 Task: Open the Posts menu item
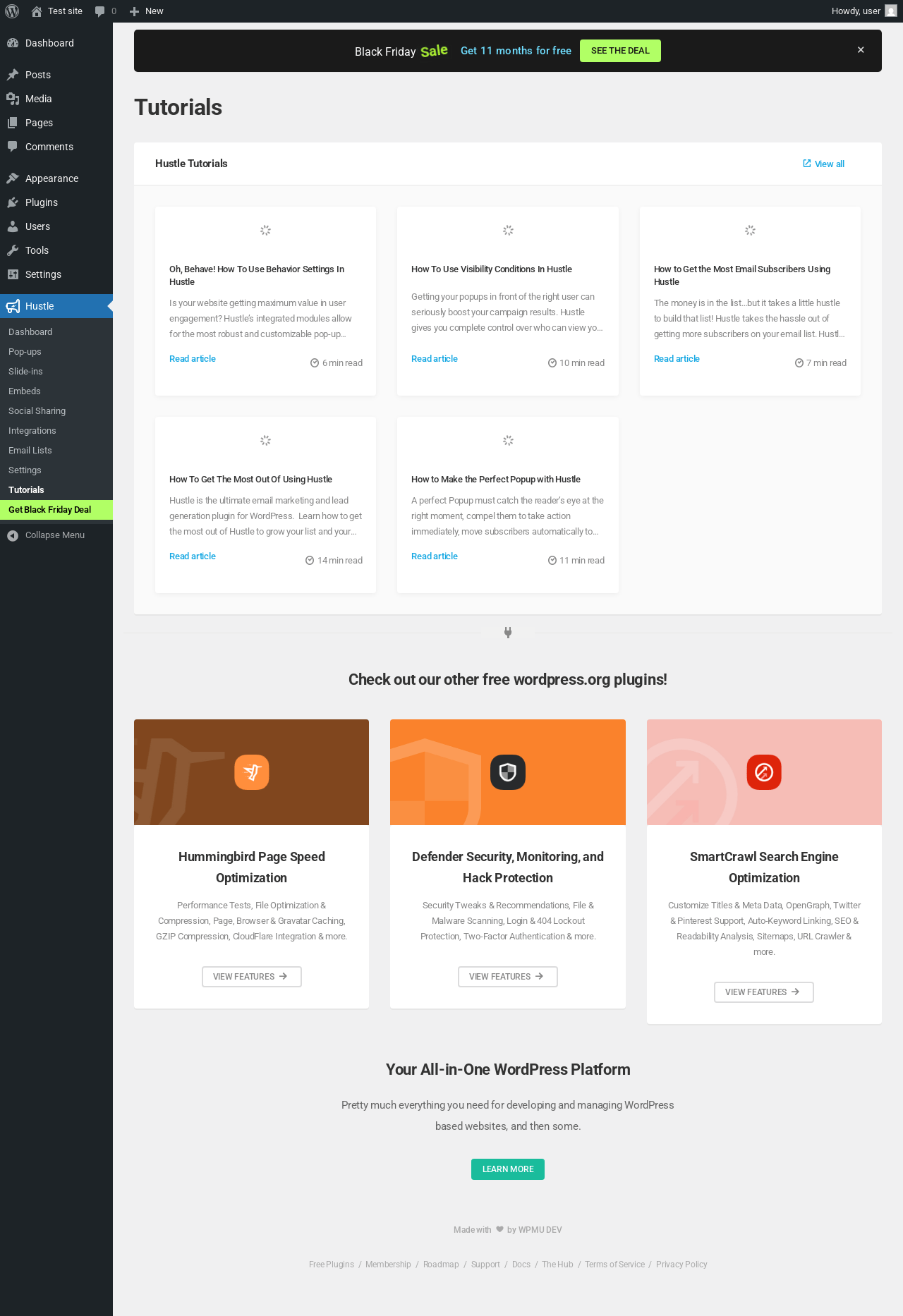coord(56,75)
